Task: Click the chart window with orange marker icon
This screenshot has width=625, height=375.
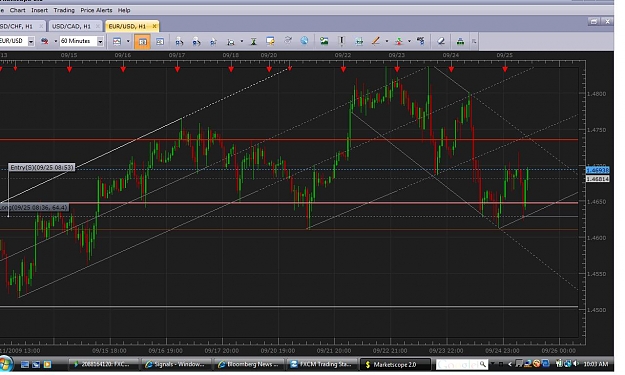Action: coord(270,41)
